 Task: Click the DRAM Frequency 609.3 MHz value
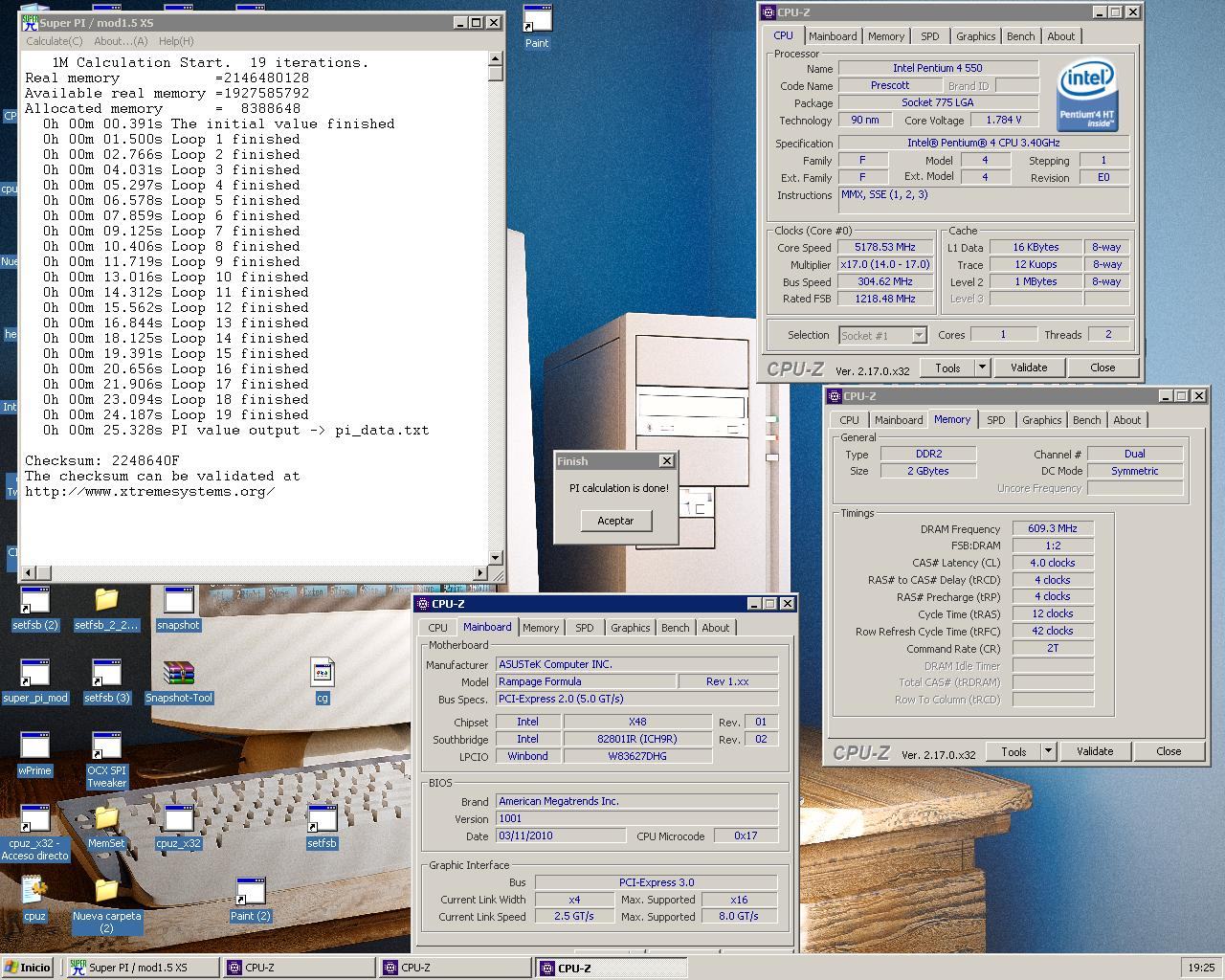coord(1053,528)
